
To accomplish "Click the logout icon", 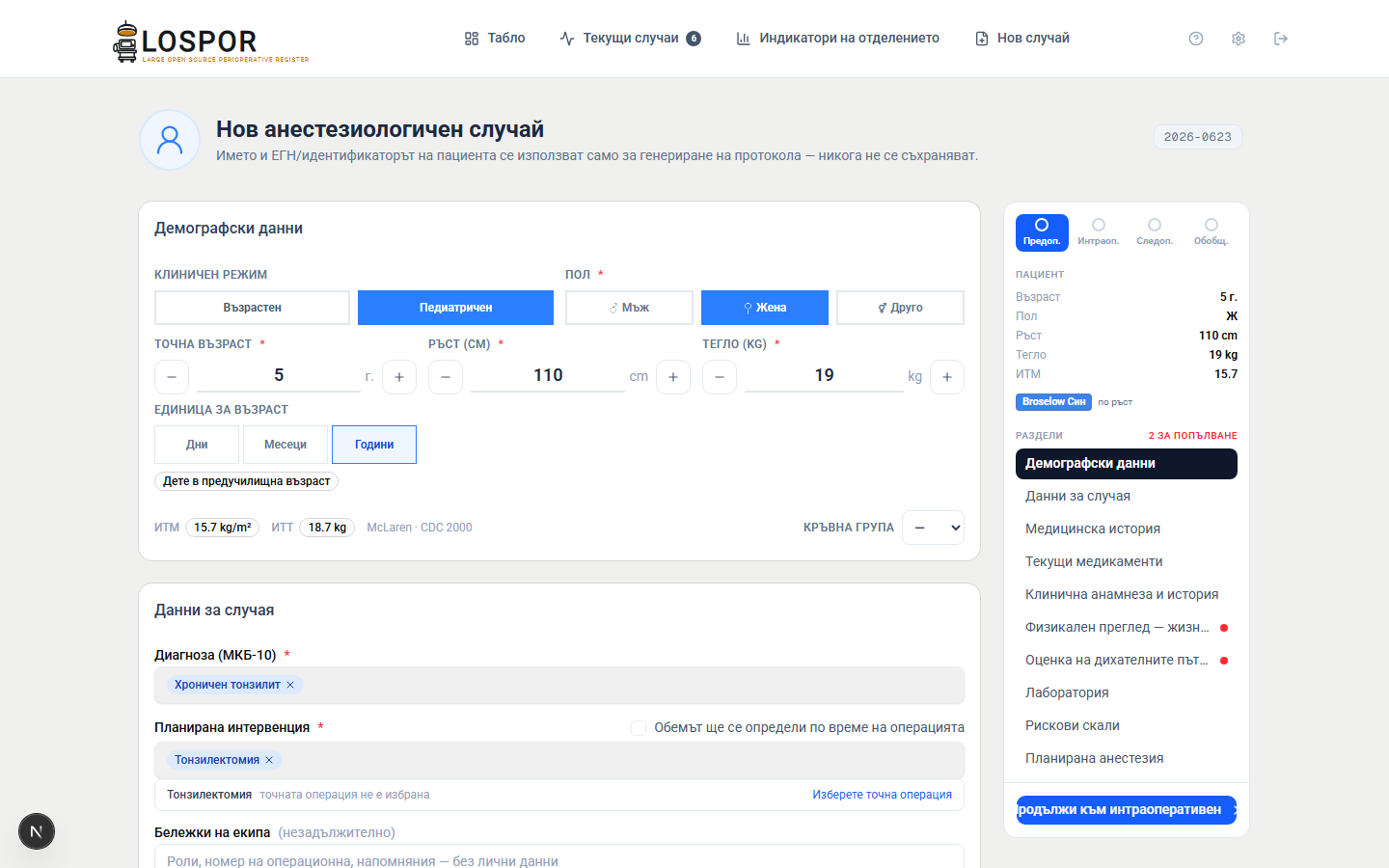I will tap(1281, 39).
